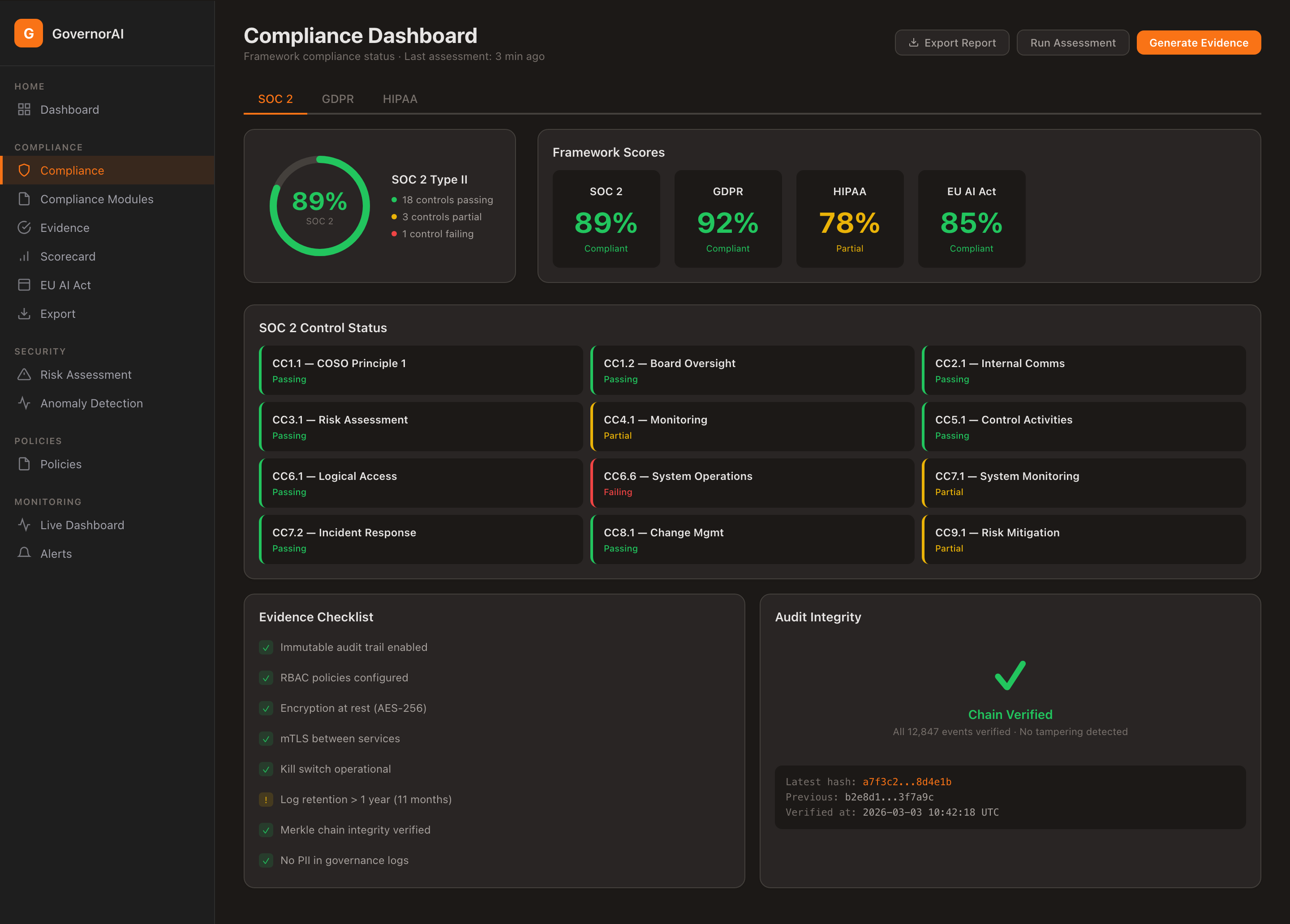Open Compliance Modules via its document icon

[24, 199]
